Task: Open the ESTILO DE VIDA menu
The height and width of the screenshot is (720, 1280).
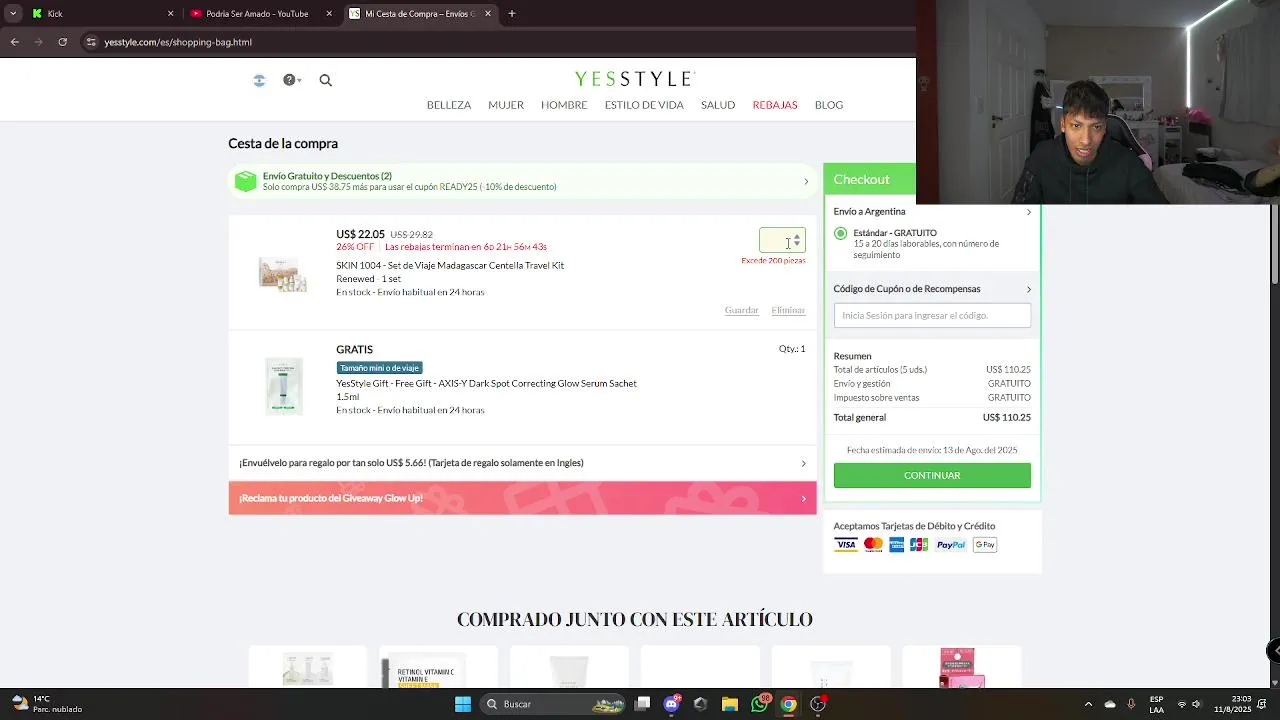Action: 644,105
